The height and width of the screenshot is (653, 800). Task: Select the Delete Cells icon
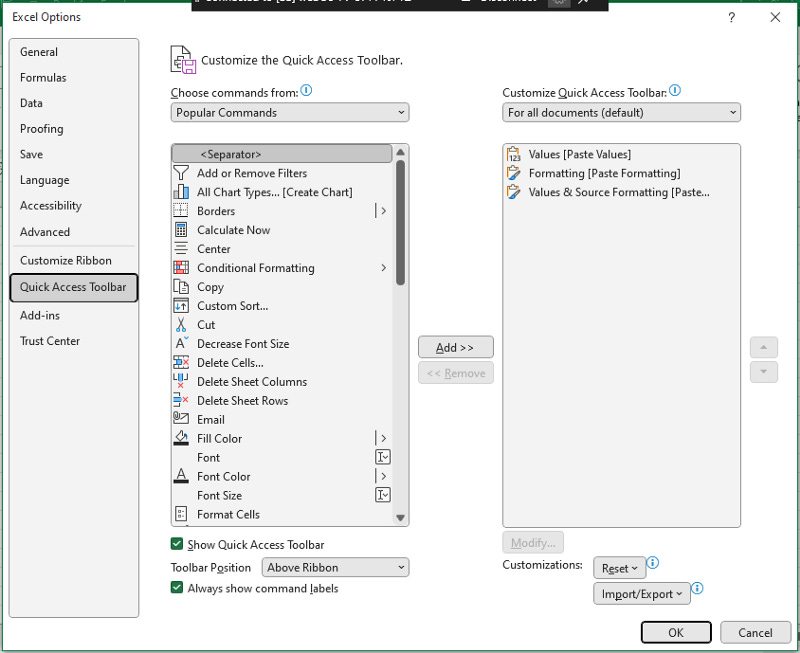(181, 362)
